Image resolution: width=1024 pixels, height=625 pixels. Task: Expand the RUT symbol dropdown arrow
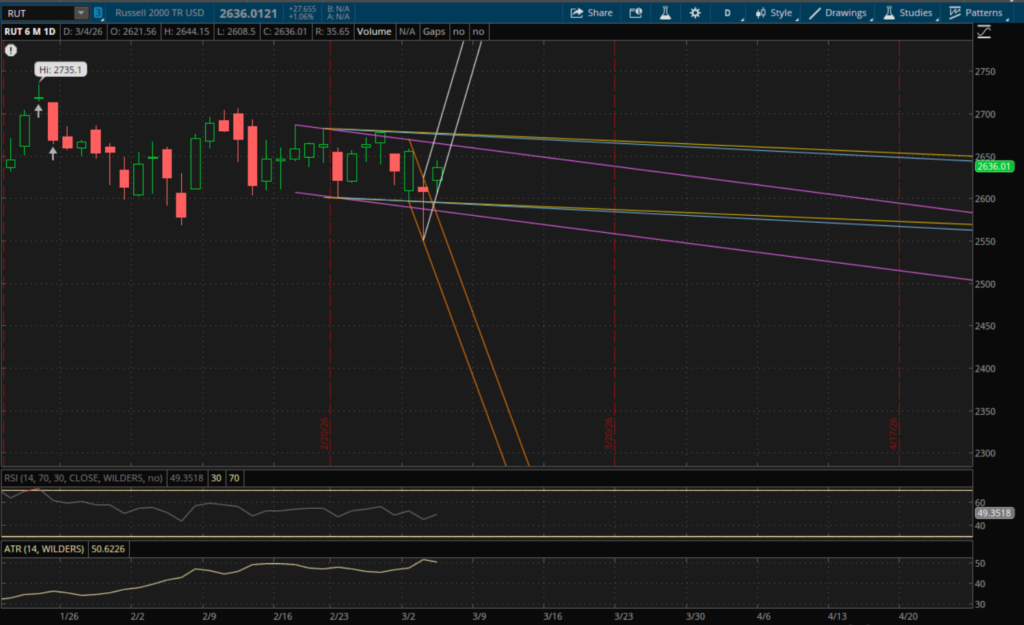pyautogui.click(x=80, y=13)
